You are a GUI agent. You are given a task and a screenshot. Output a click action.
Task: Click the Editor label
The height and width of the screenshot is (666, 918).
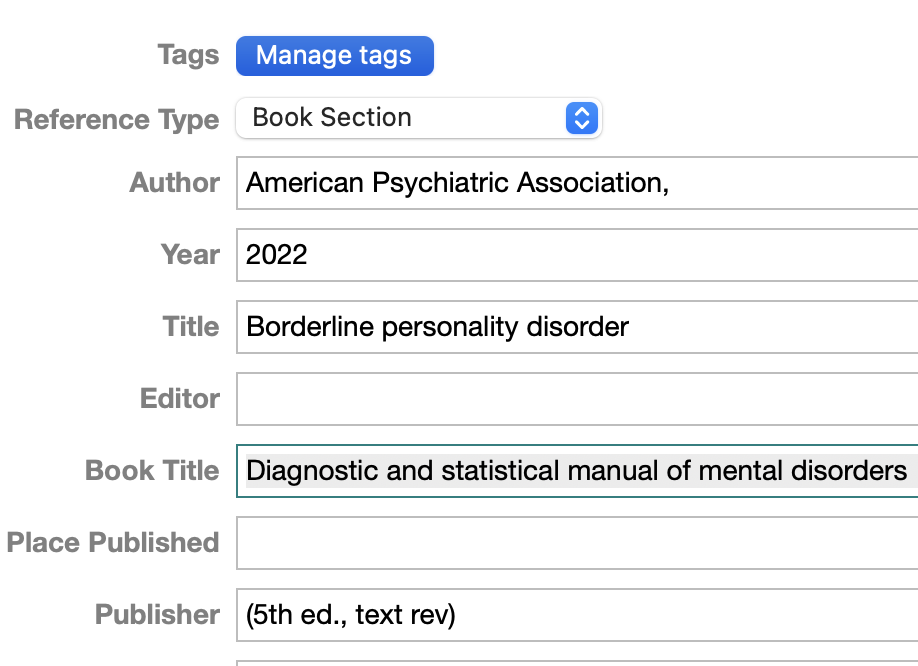[180, 399]
